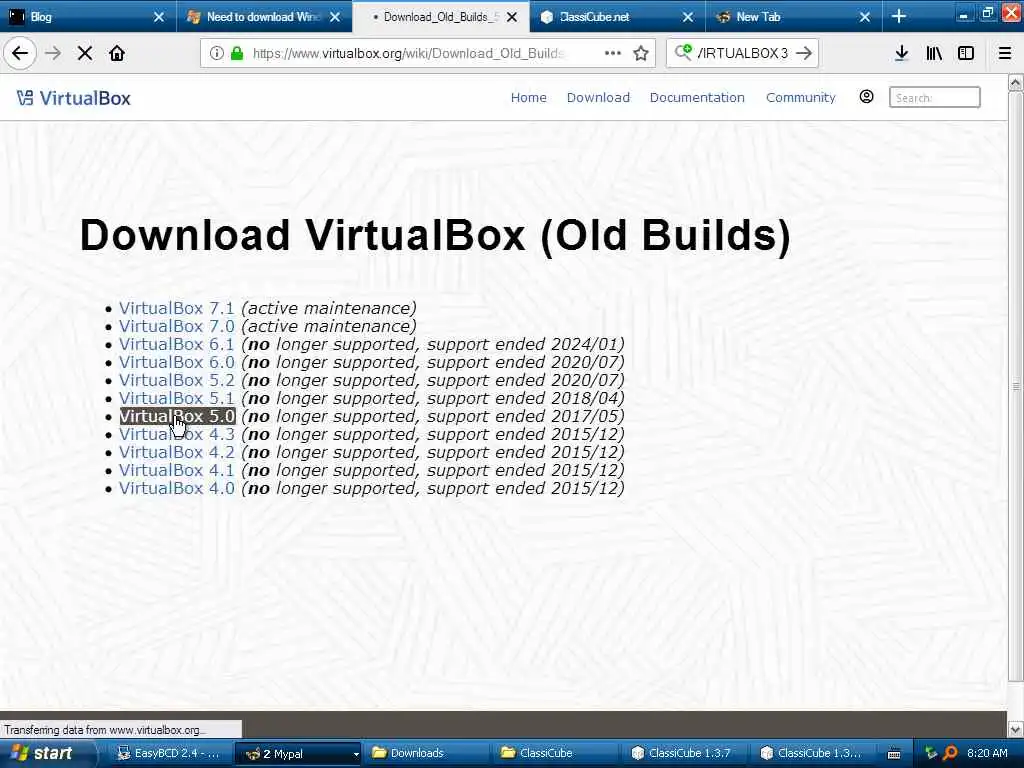Submit search with the arrow in search box
Screen dimensions: 1024x768
[804, 53]
